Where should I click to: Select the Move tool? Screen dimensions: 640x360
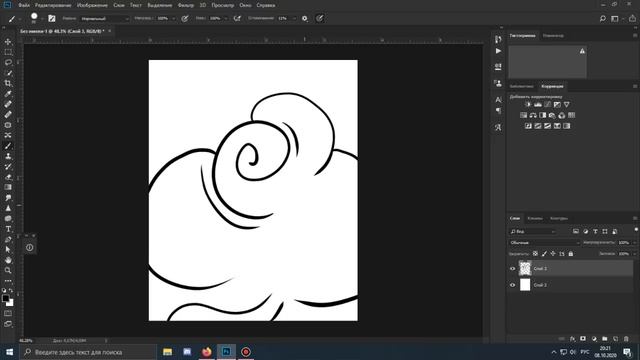pyautogui.click(x=8, y=42)
